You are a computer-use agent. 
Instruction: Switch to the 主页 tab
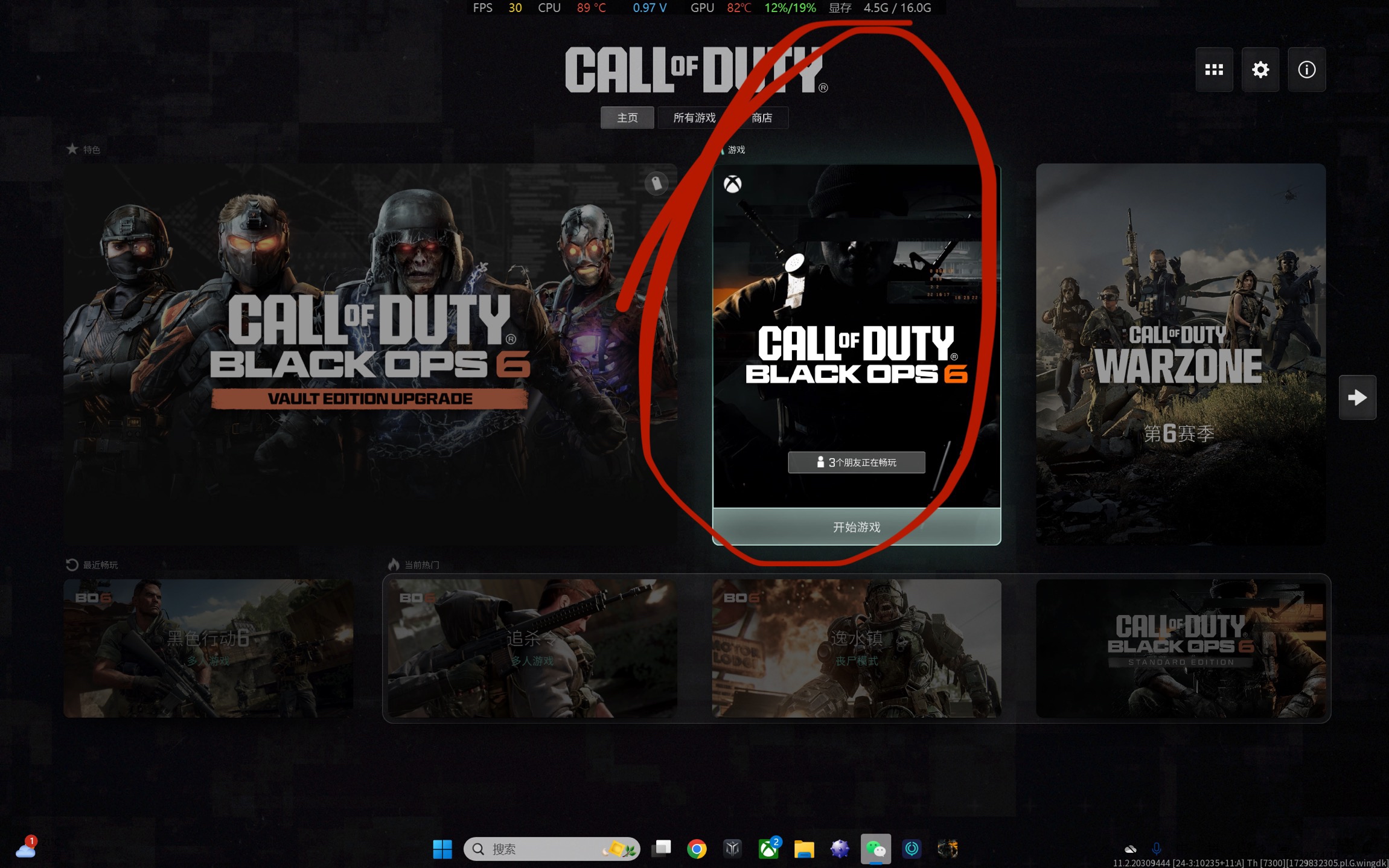coord(627,118)
